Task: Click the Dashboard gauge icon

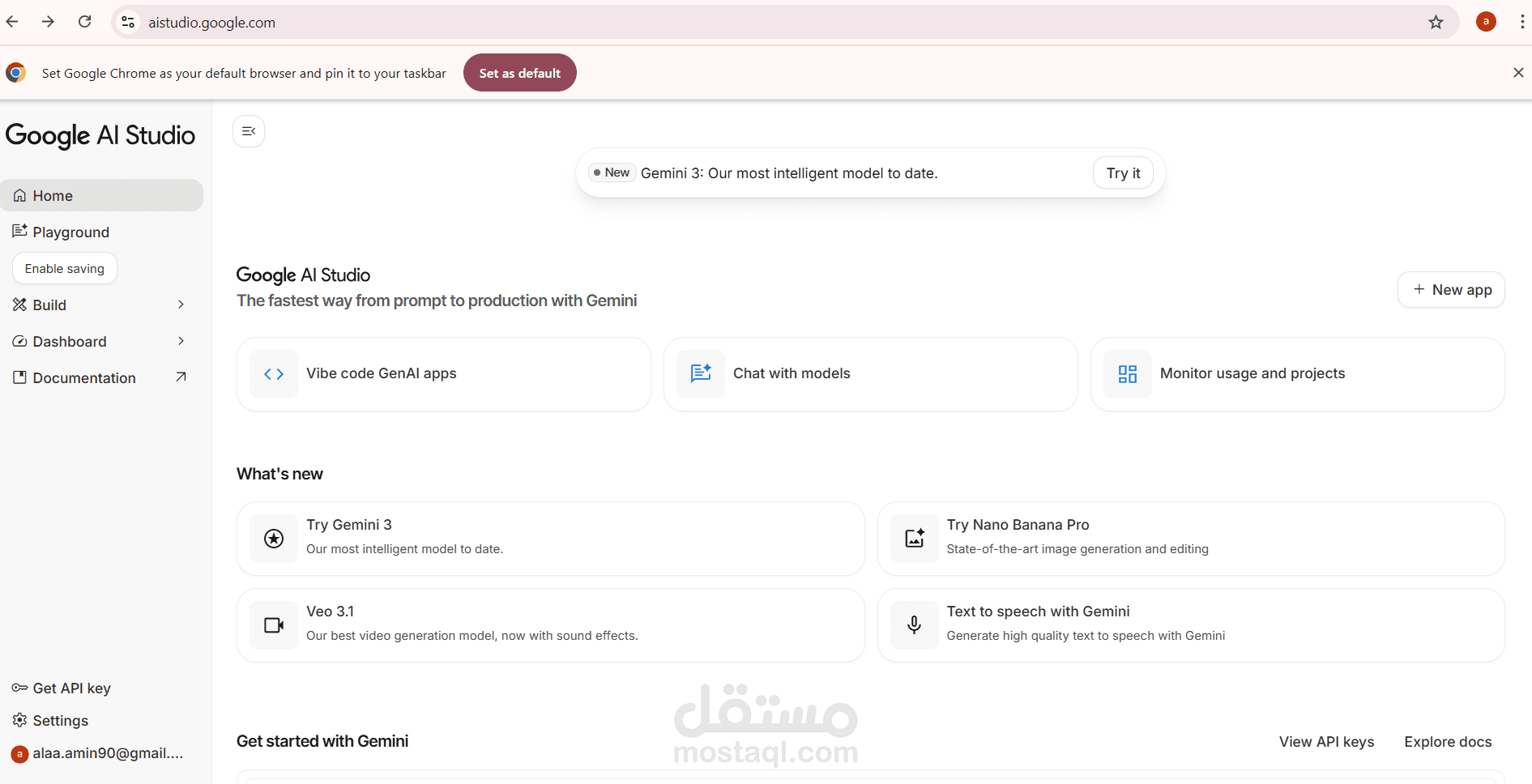Action: pos(19,341)
